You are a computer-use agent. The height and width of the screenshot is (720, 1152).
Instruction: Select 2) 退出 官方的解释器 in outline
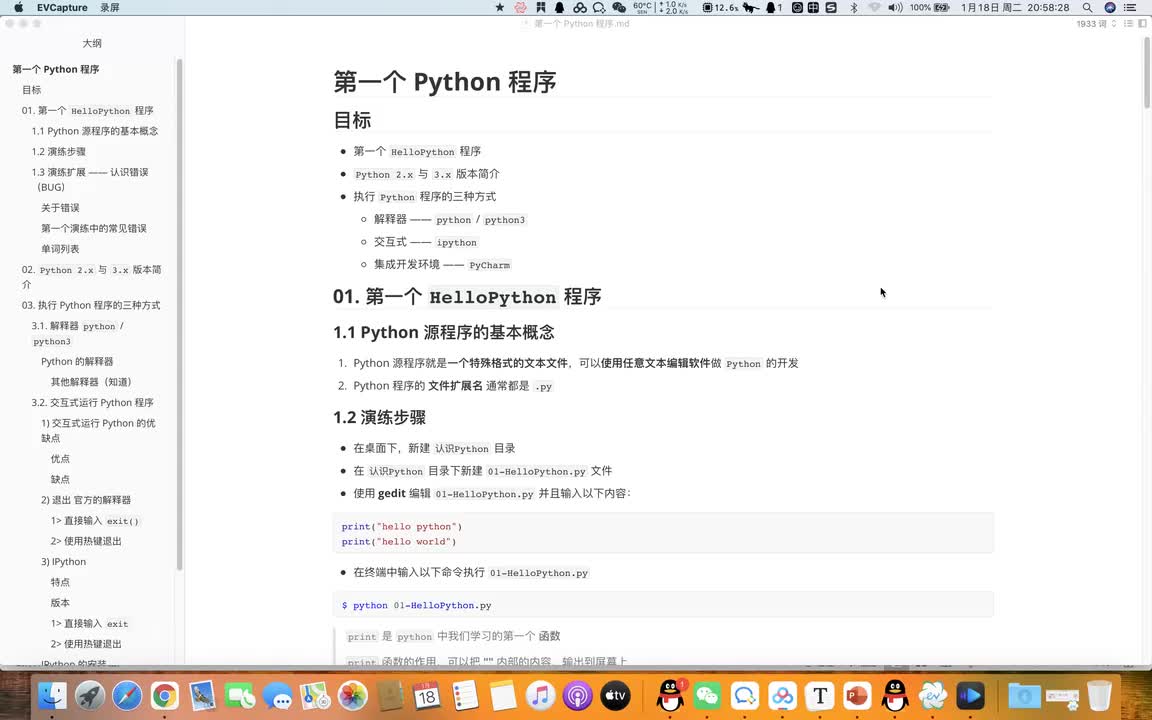coord(86,500)
